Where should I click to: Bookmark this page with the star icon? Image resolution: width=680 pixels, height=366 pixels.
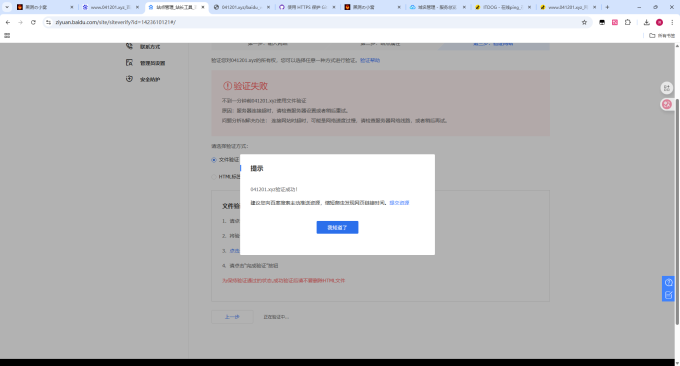(x=584, y=22)
